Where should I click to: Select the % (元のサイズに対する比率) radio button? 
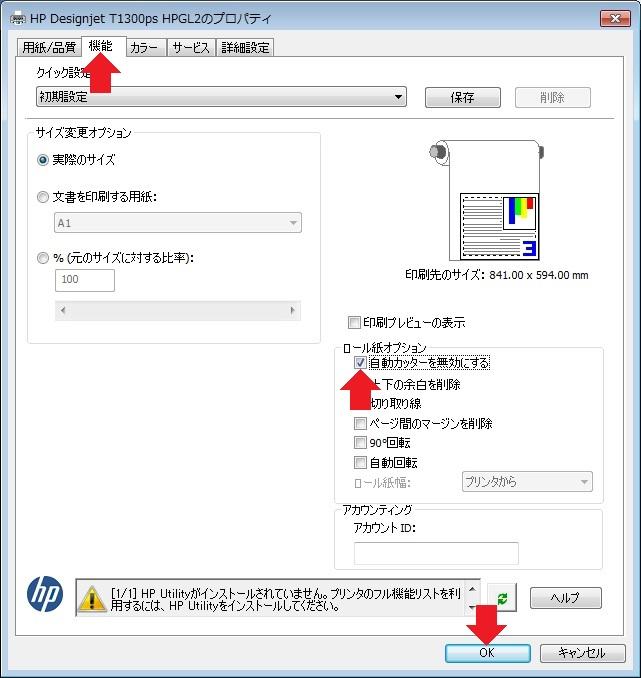(x=42, y=258)
